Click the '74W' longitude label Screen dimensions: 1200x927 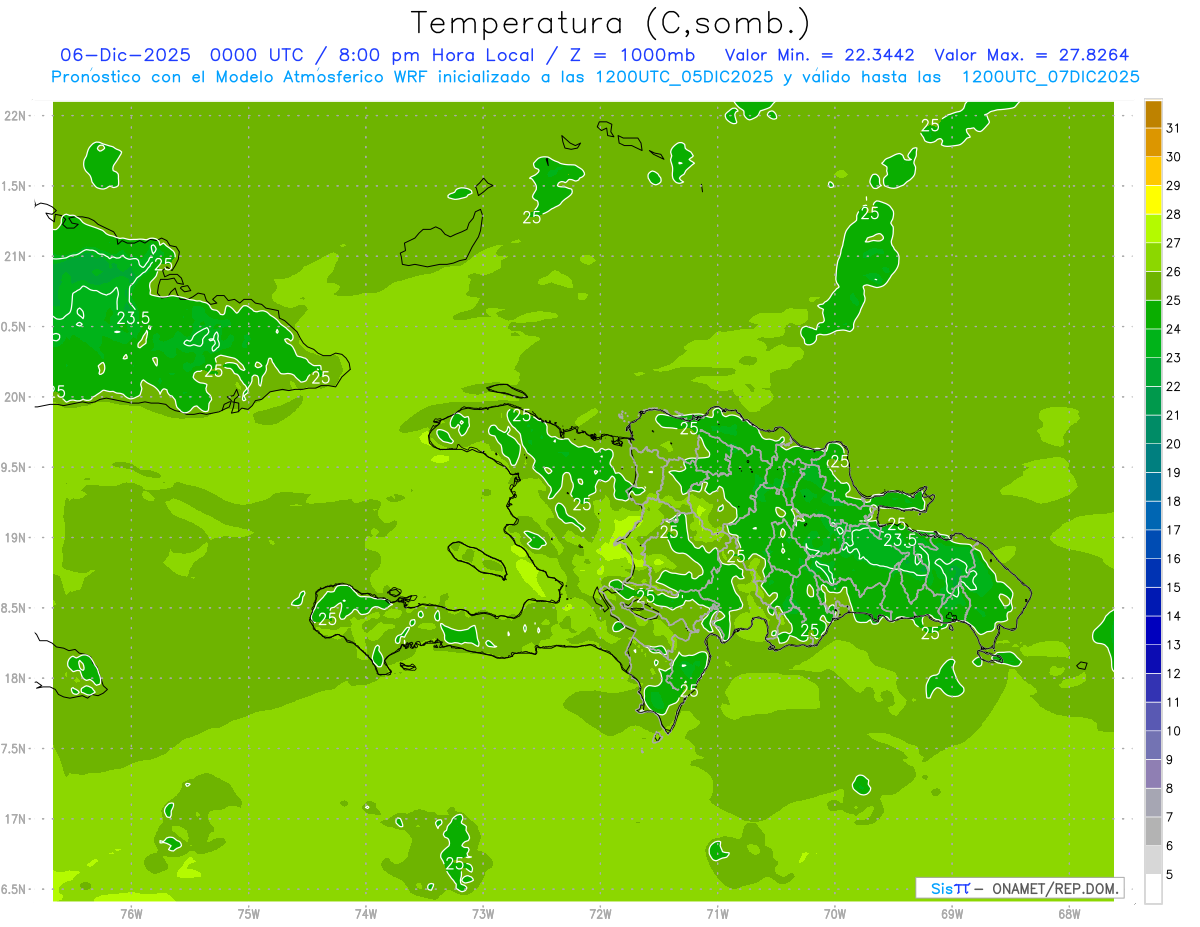(366, 914)
